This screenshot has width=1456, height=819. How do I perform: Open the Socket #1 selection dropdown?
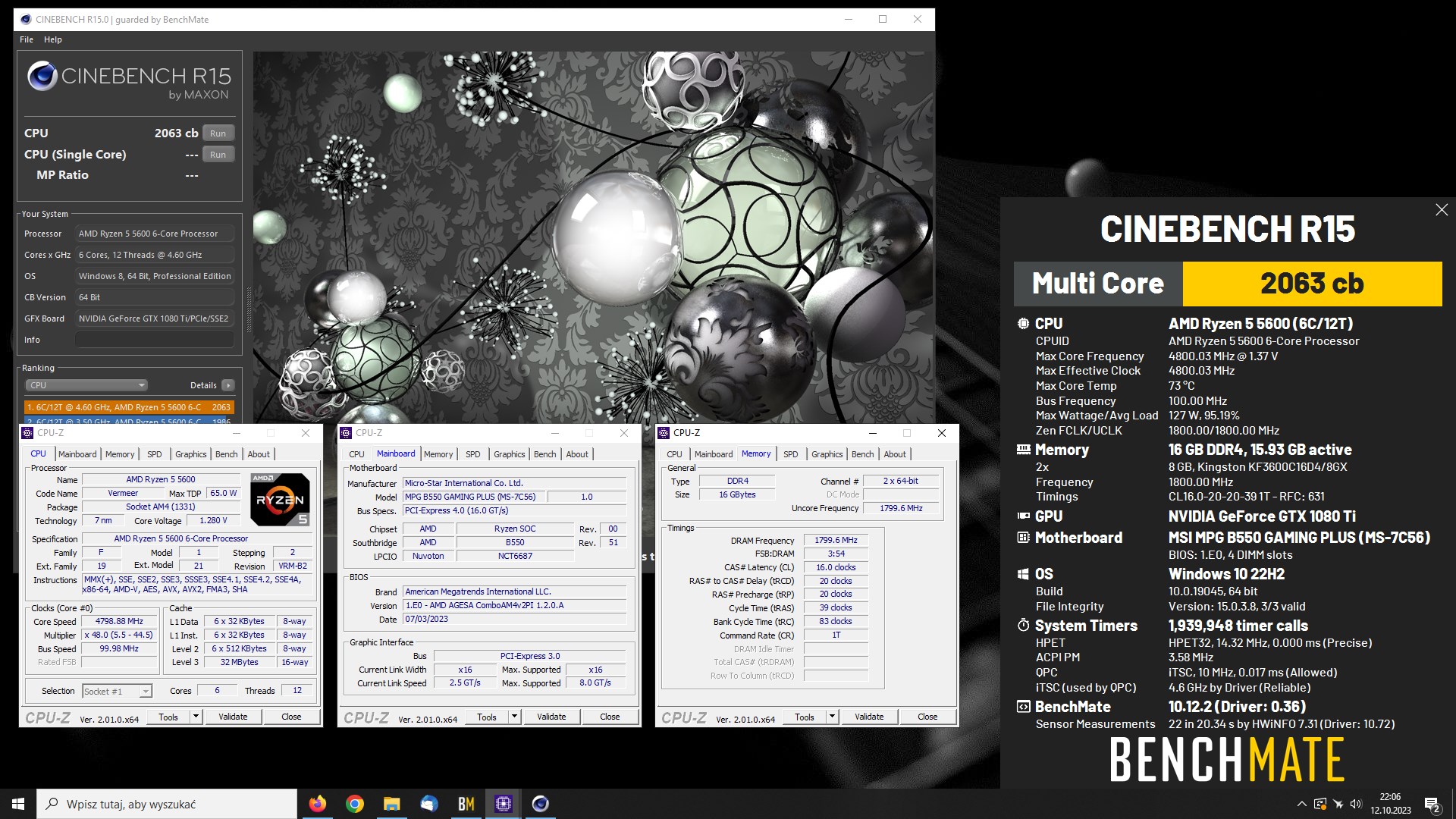point(117,691)
